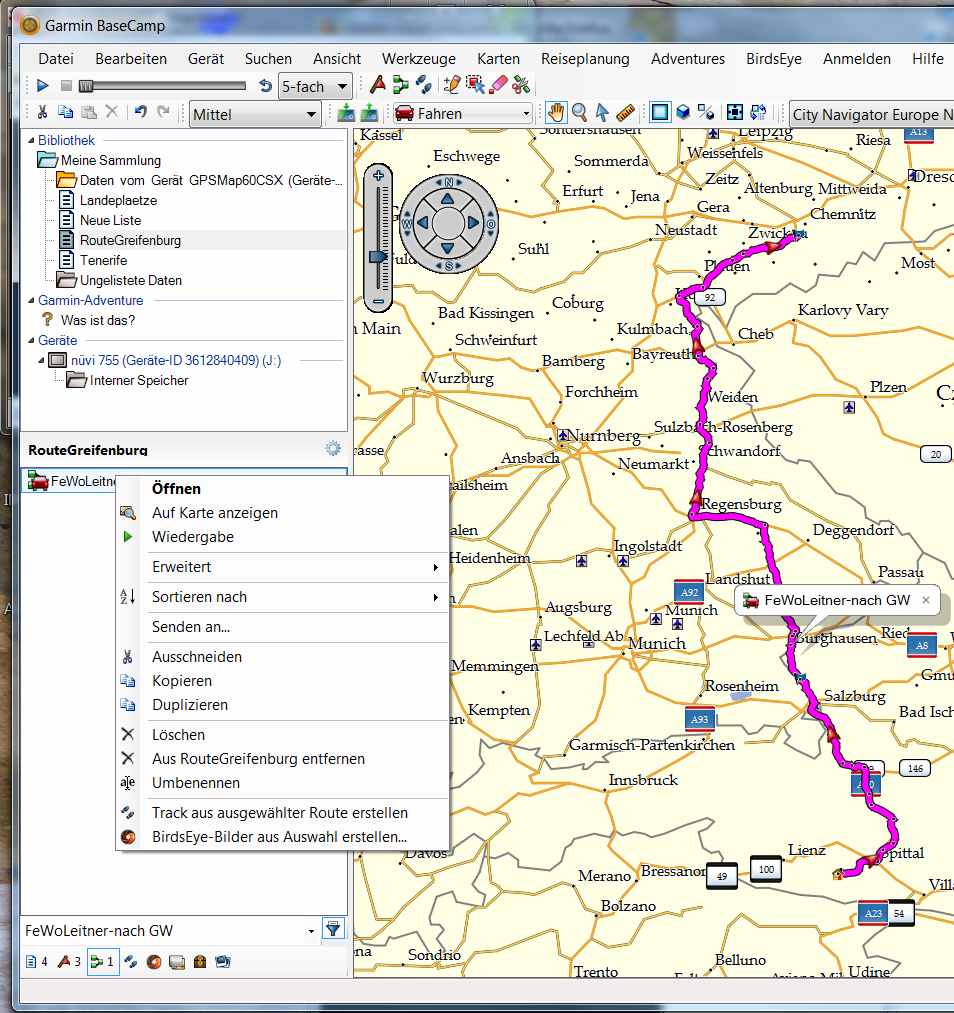Select the pink eraser tool
The height and width of the screenshot is (1013, 954).
click(498, 85)
